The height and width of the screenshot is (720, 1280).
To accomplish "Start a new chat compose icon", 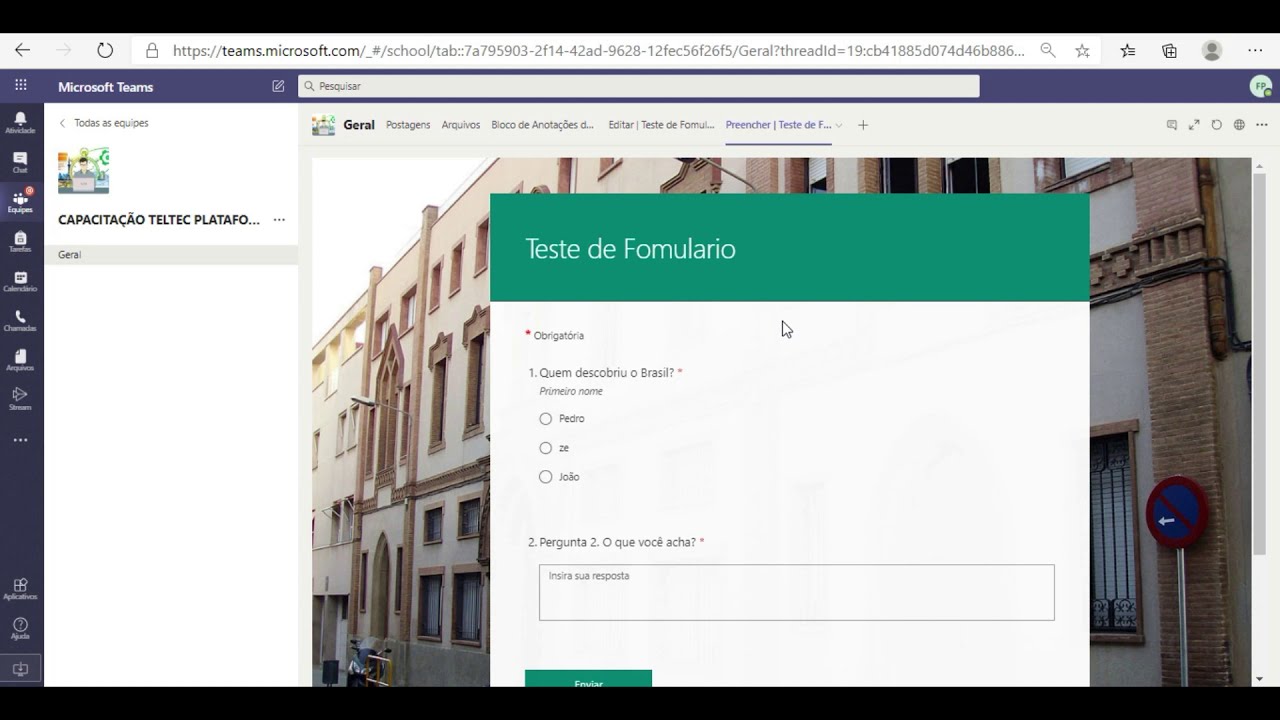I will click(x=278, y=86).
